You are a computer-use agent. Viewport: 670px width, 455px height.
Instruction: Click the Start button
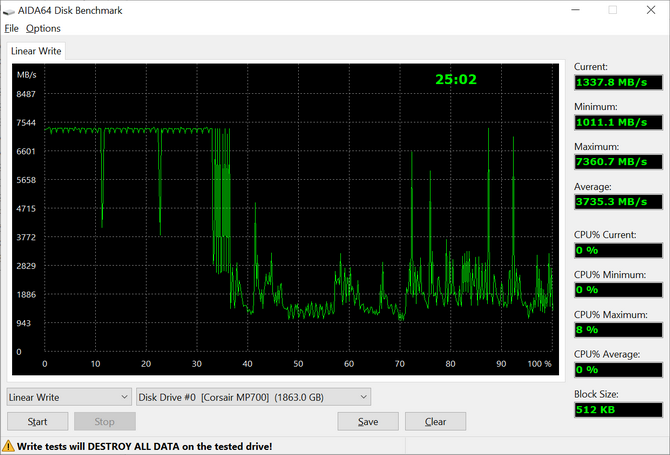pyautogui.click(x=38, y=422)
